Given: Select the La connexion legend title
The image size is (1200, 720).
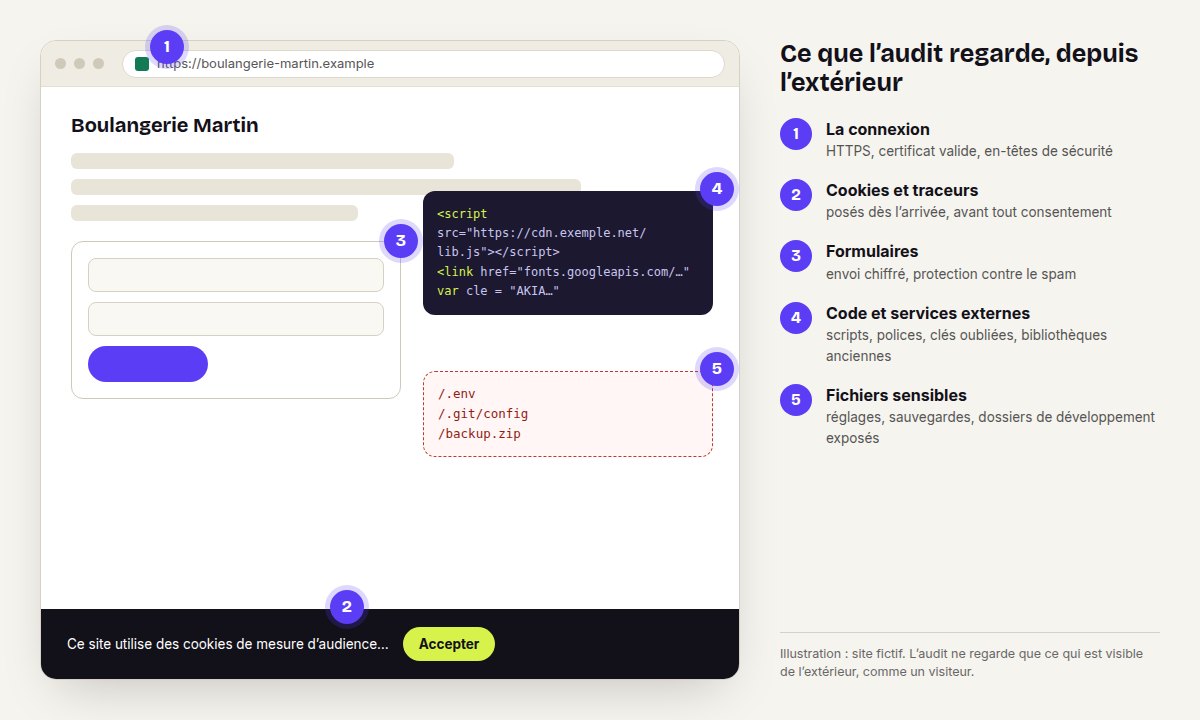Looking at the screenshot, I should [878, 129].
